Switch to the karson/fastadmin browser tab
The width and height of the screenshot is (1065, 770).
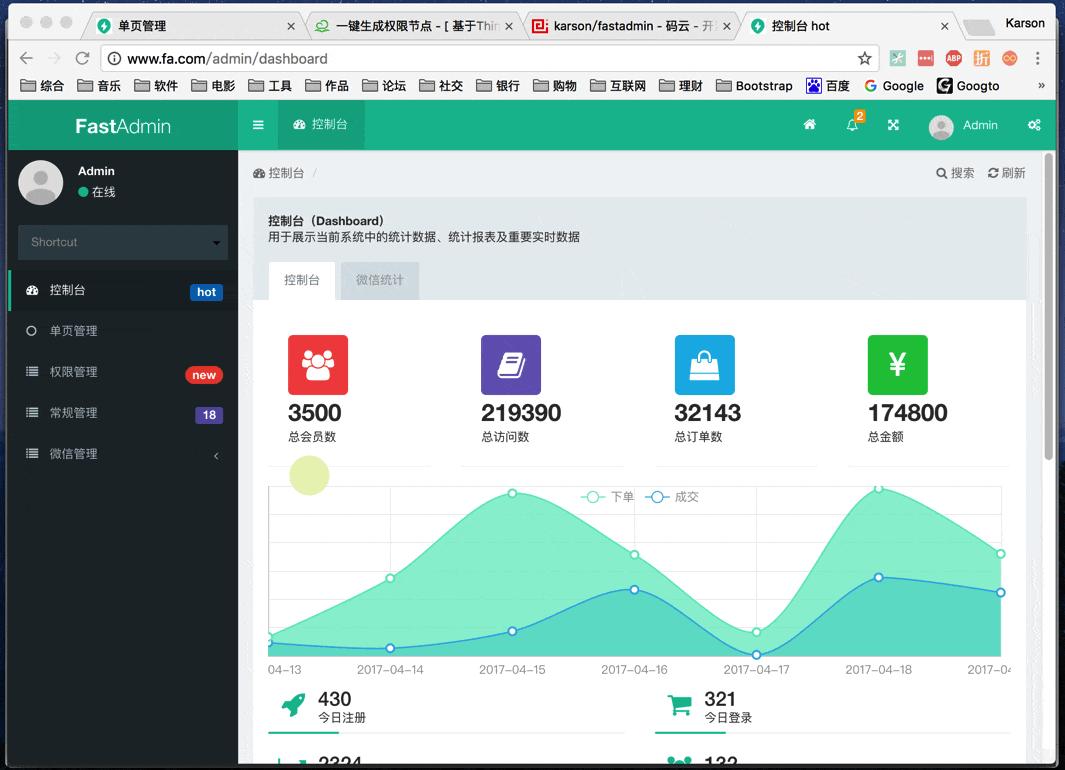click(630, 26)
